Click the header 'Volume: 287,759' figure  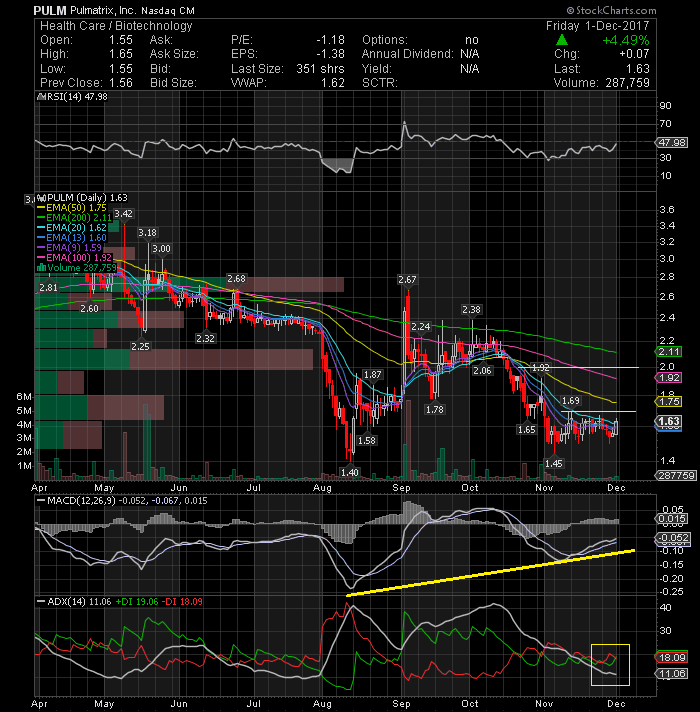click(x=601, y=83)
